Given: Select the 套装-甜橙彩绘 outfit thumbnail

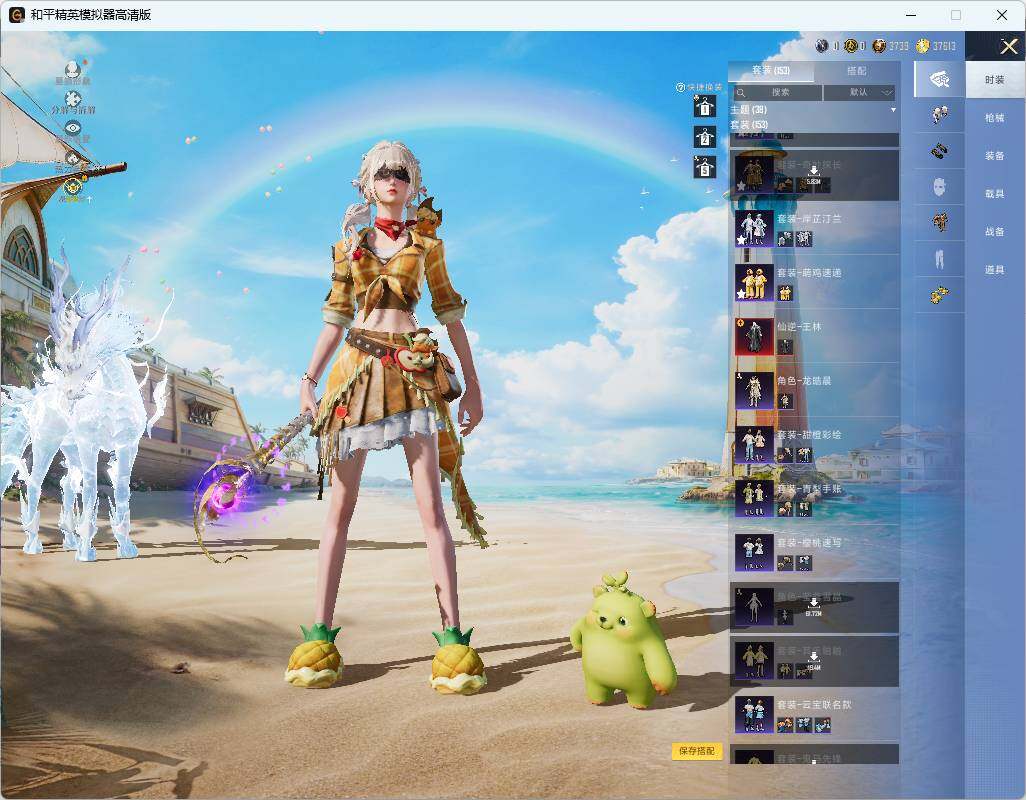Looking at the screenshot, I should click(x=754, y=445).
